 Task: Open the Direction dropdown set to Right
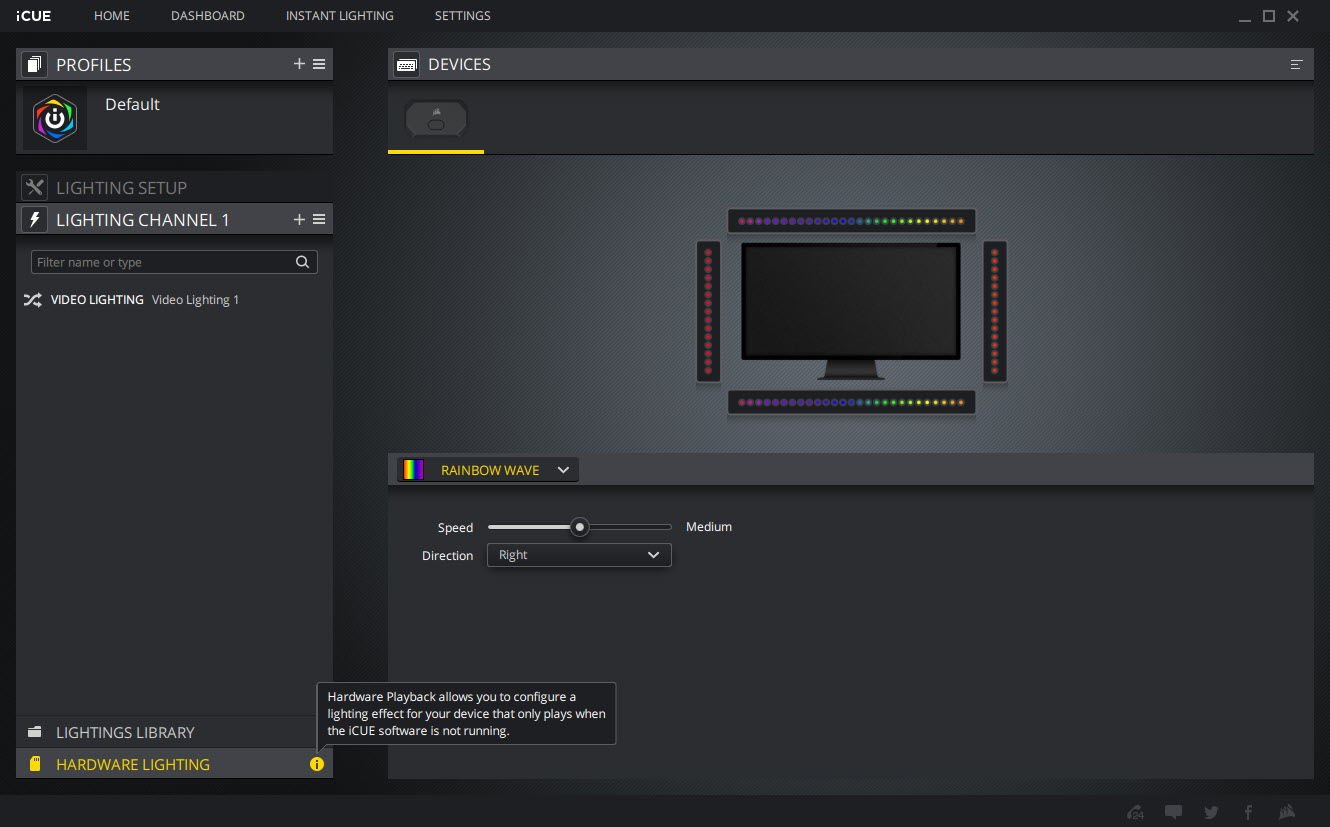(x=579, y=555)
